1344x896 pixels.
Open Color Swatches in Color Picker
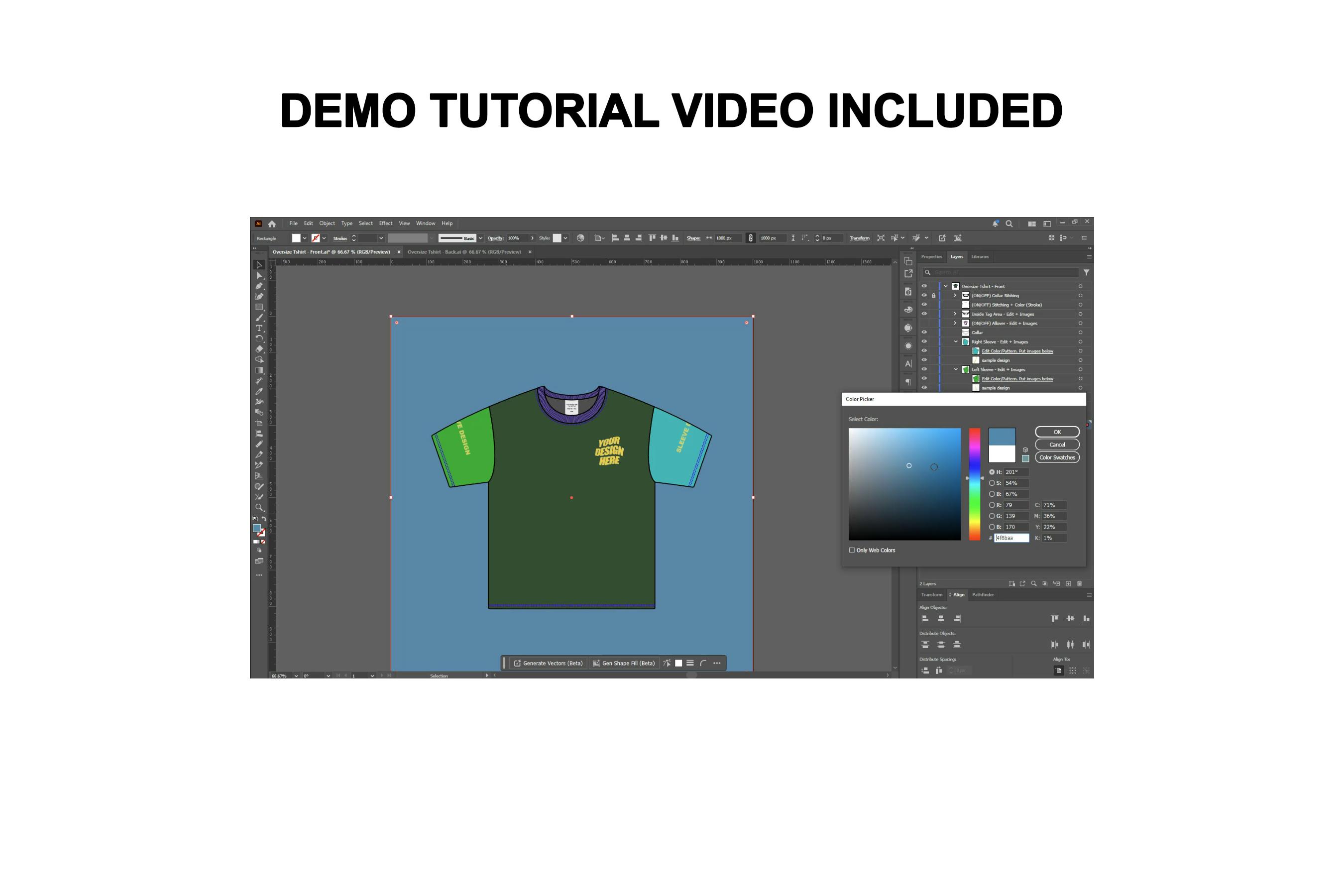1057,458
